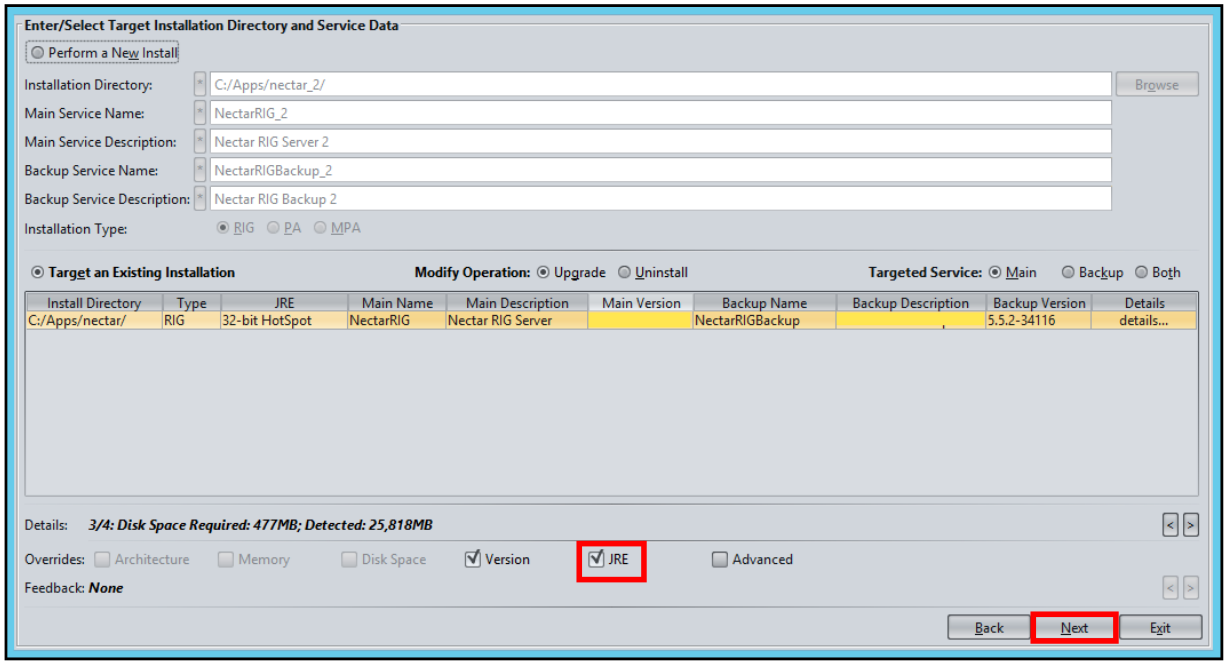Sort by Install Directory column header
Viewport: 1228px width, 665px height.
tap(94, 303)
